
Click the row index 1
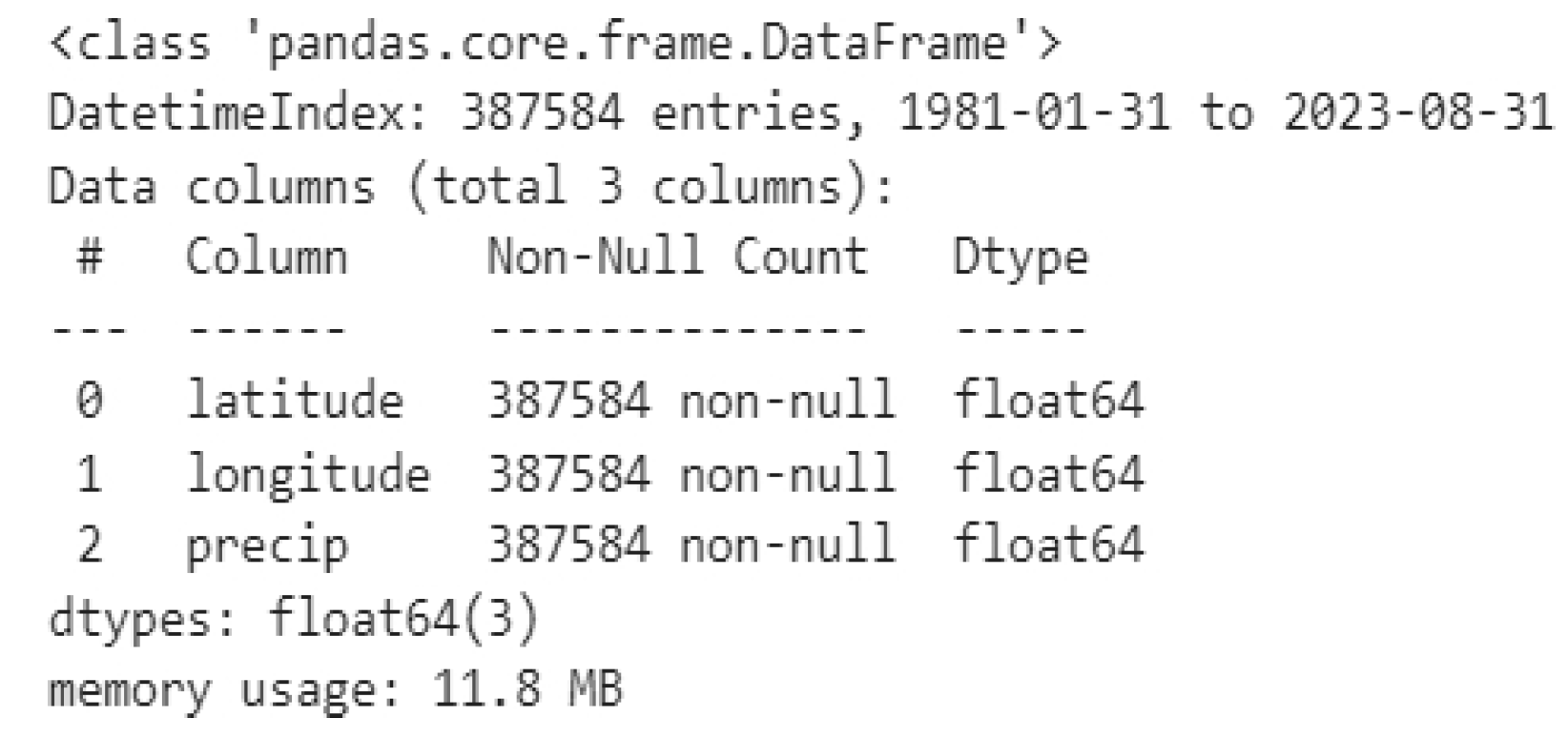pyautogui.click(x=89, y=473)
